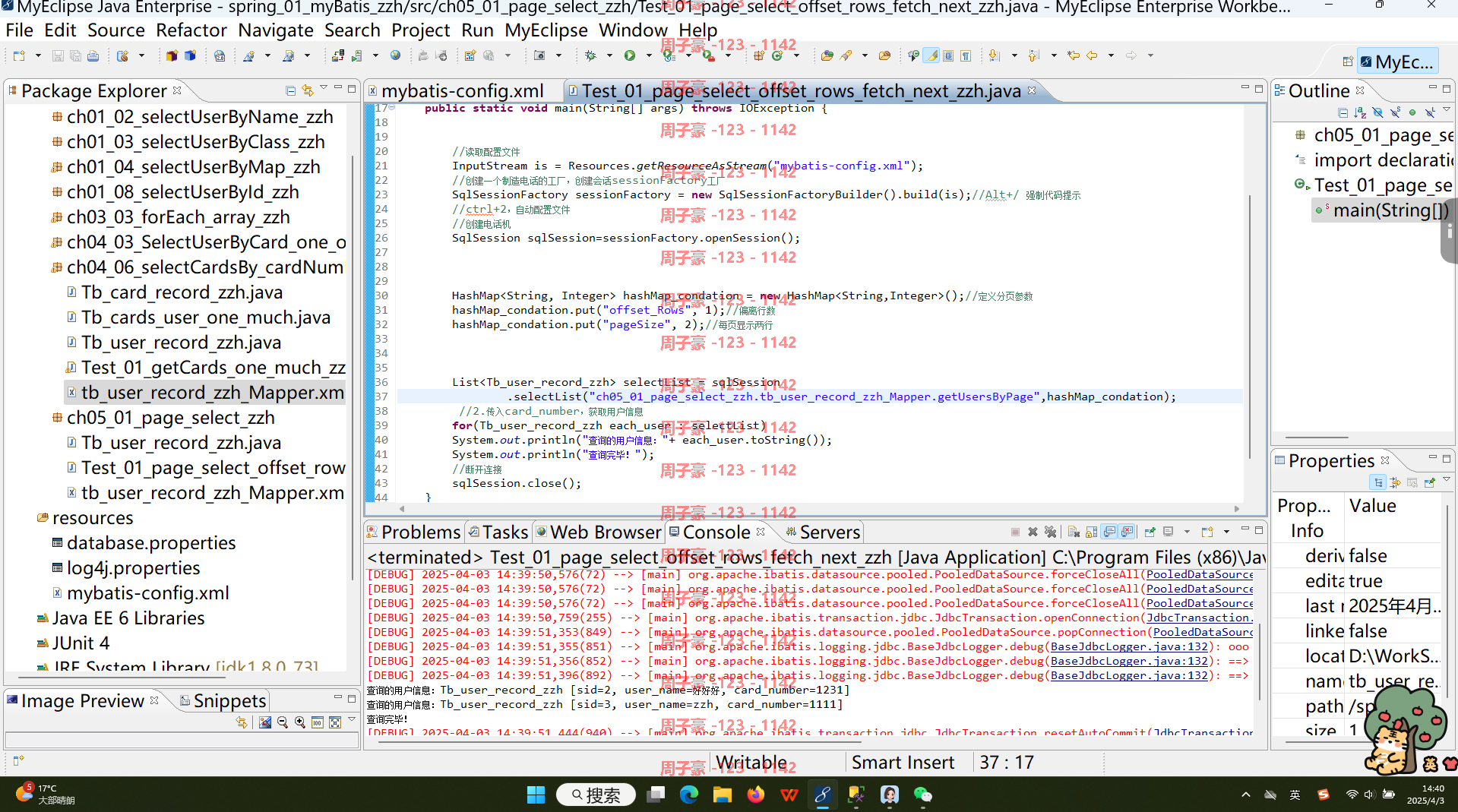The width and height of the screenshot is (1458, 812).
Task: Pin Console icon
Action: click(x=1150, y=532)
